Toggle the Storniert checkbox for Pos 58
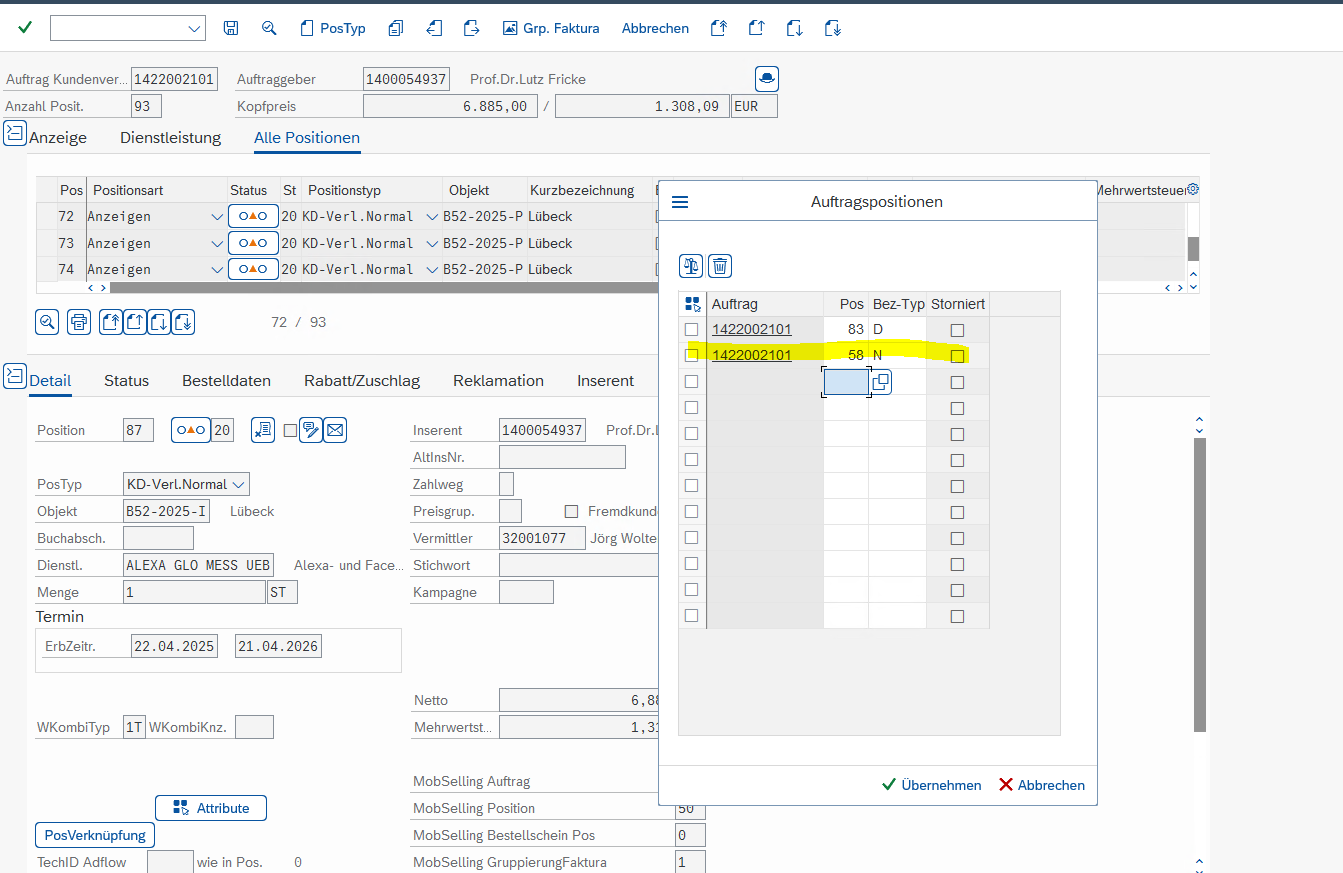Image resolution: width=1343 pixels, height=873 pixels. (957, 356)
